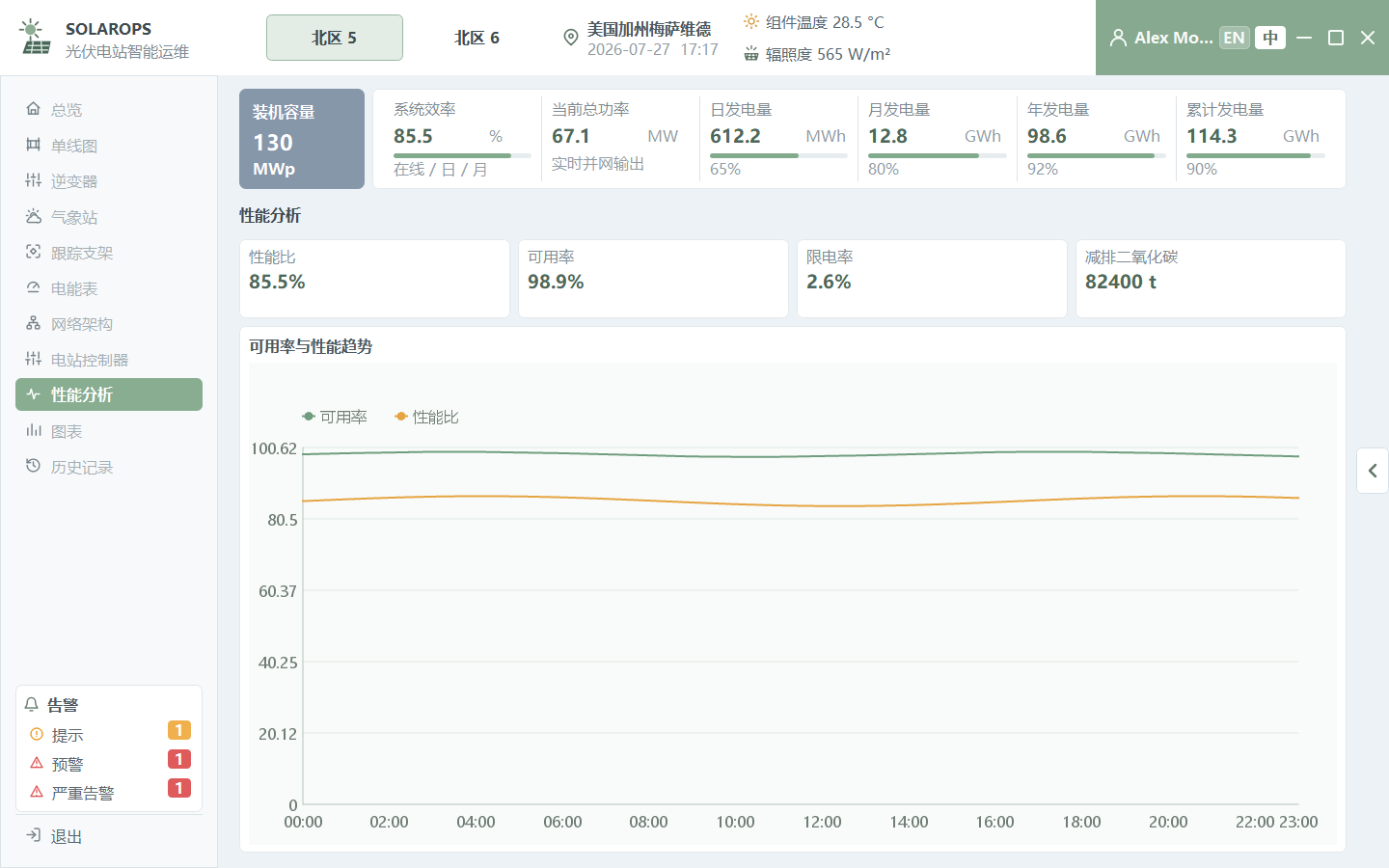This screenshot has height=868, width=1389.
Task: Select the 北区 5 tab
Action: (335, 38)
